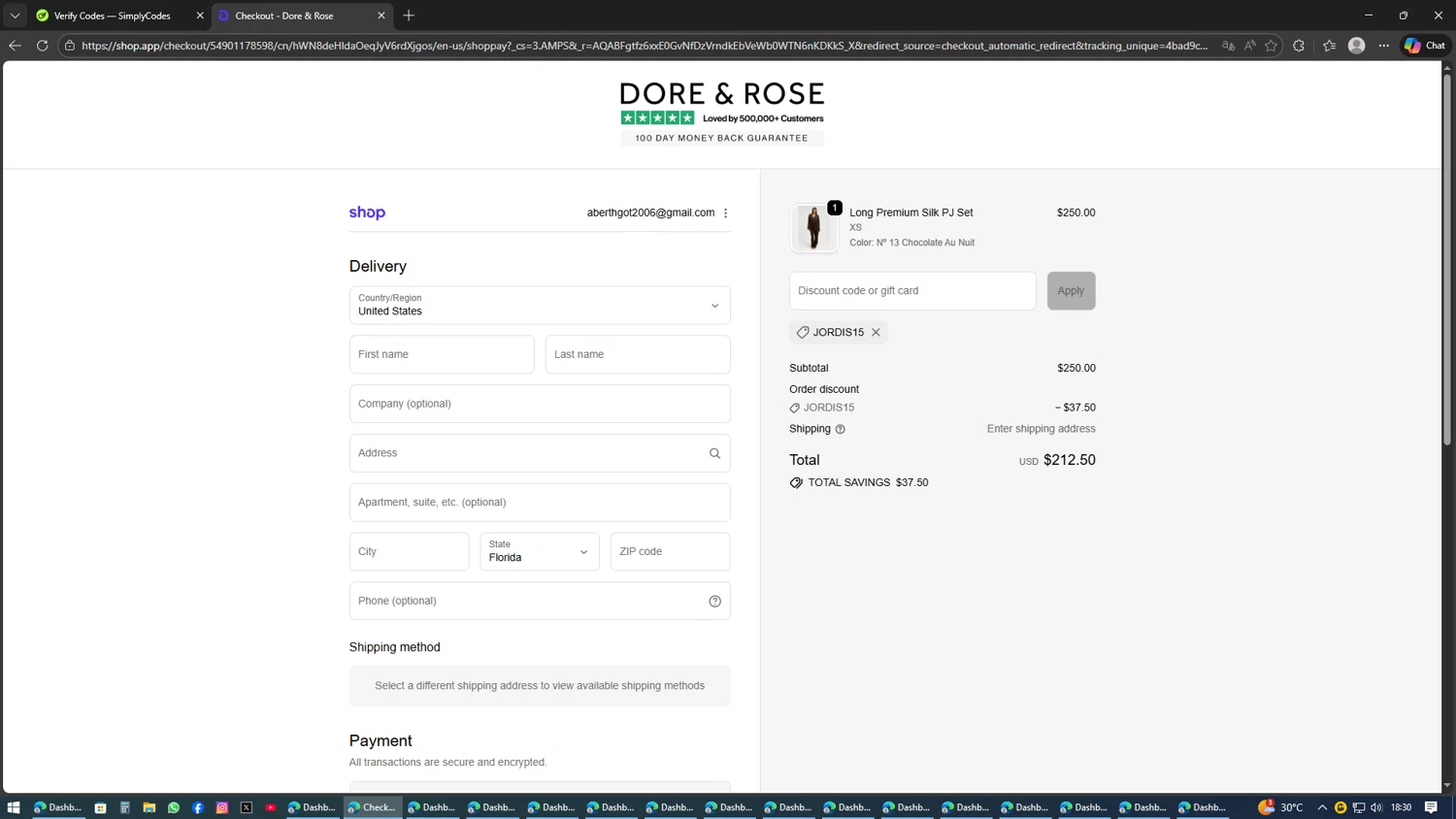
Task: Remove the JORDIS15 discount code
Action: 876,332
